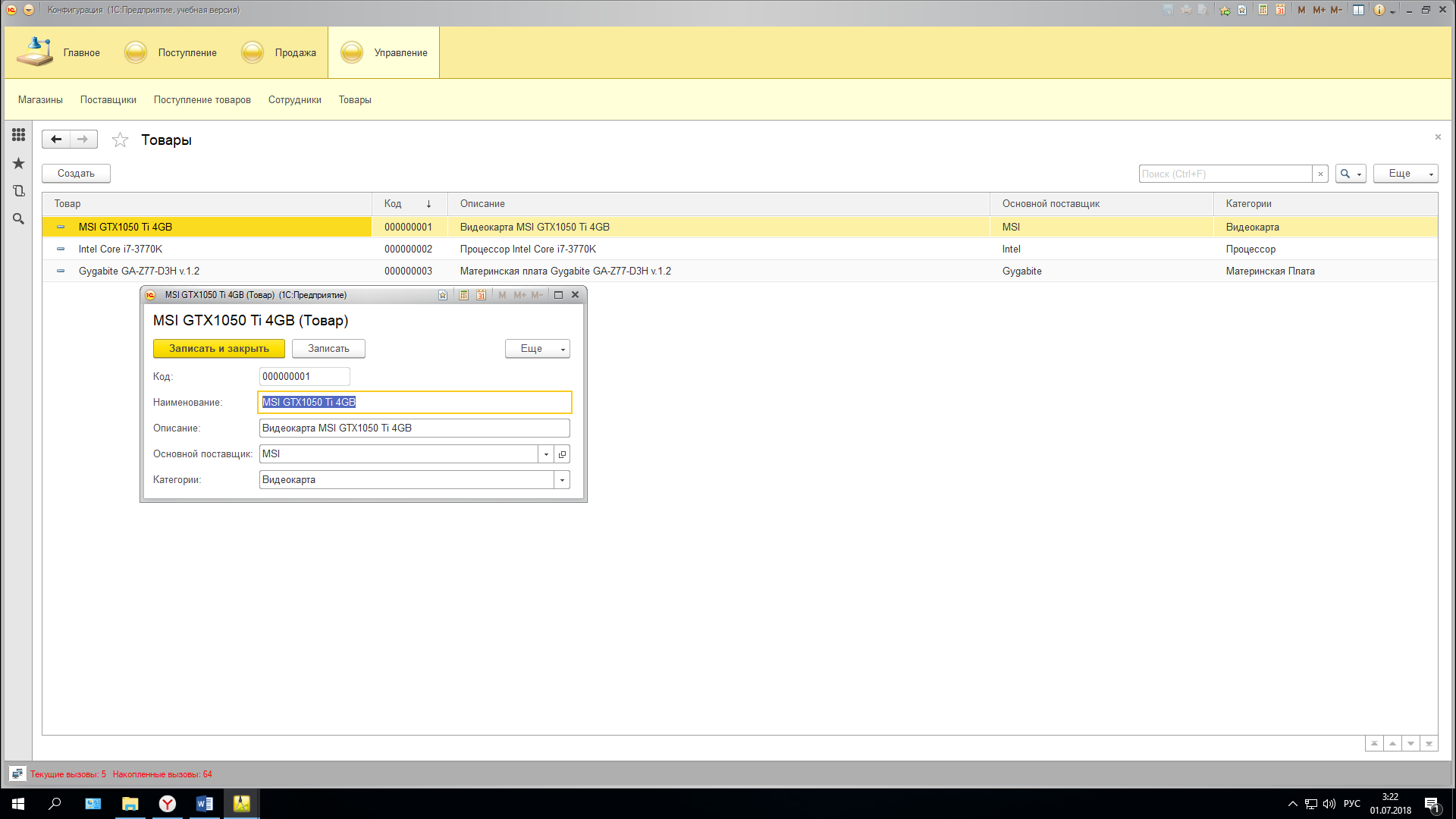Go back with the left arrow button
1456x819 pixels.
click(56, 140)
